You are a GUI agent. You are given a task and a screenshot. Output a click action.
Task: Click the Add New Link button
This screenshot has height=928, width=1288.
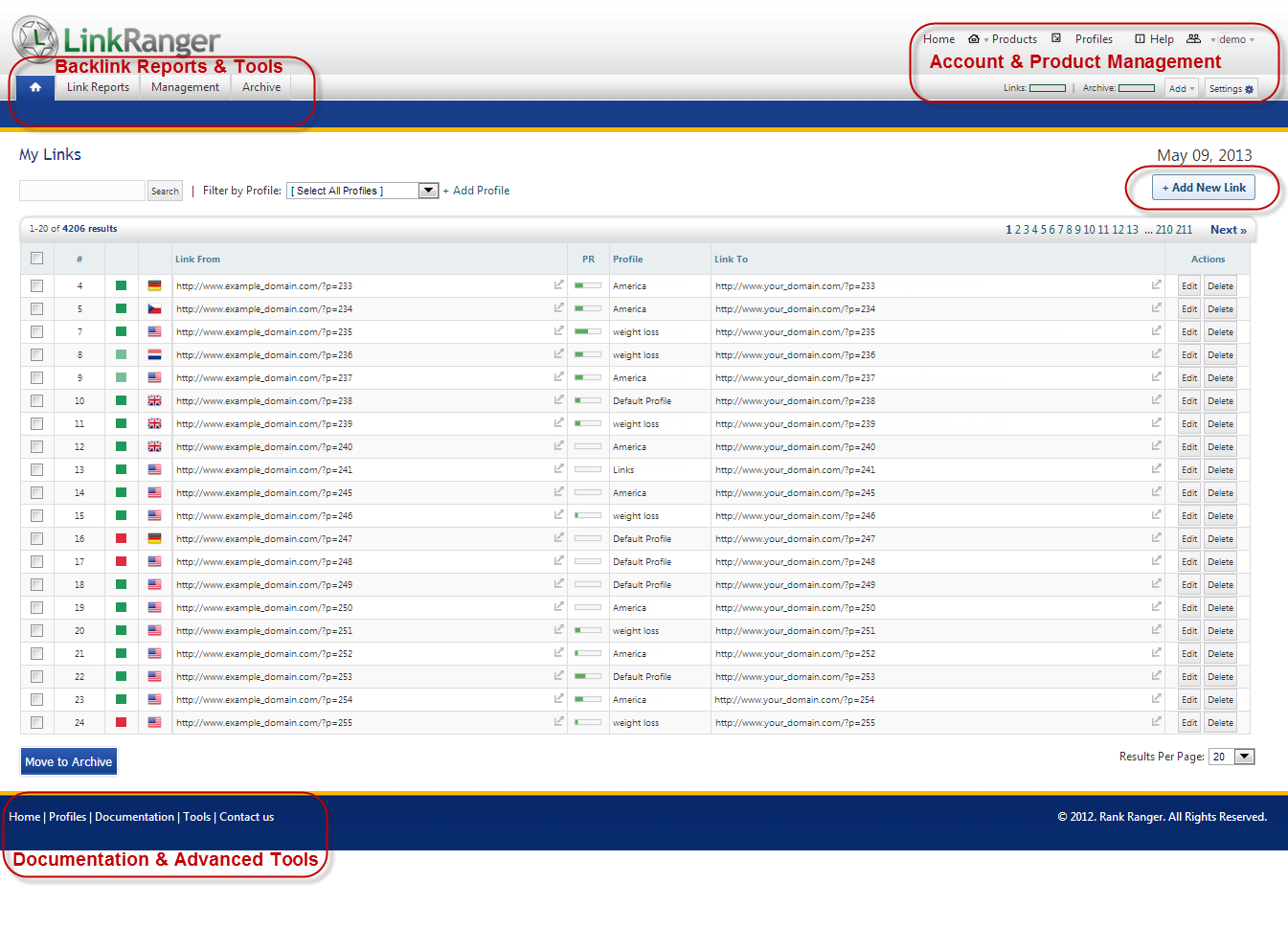(x=1204, y=188)
